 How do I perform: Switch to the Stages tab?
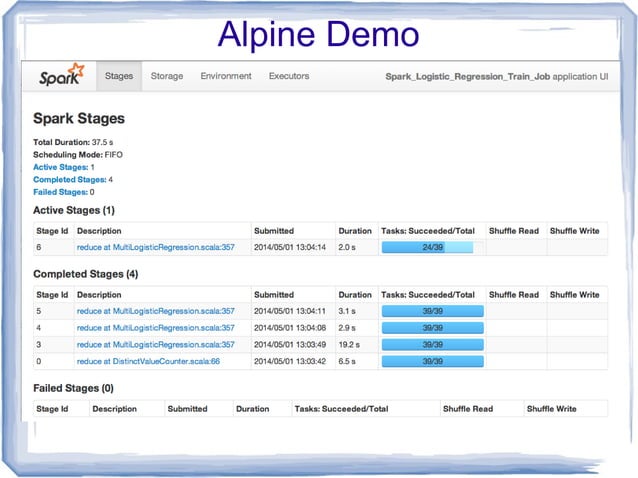coord(119,76)
